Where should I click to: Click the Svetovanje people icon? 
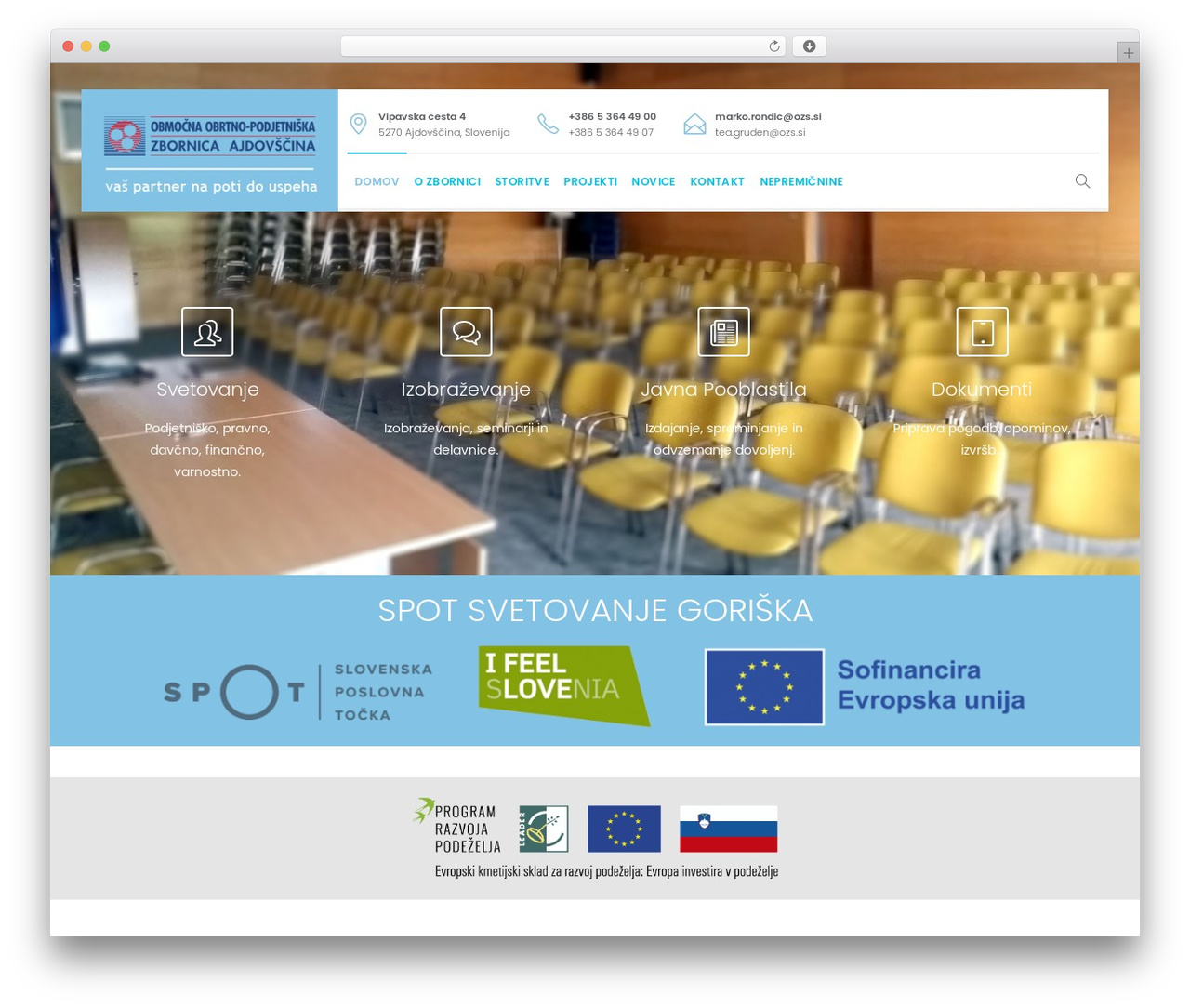(207, 332)
